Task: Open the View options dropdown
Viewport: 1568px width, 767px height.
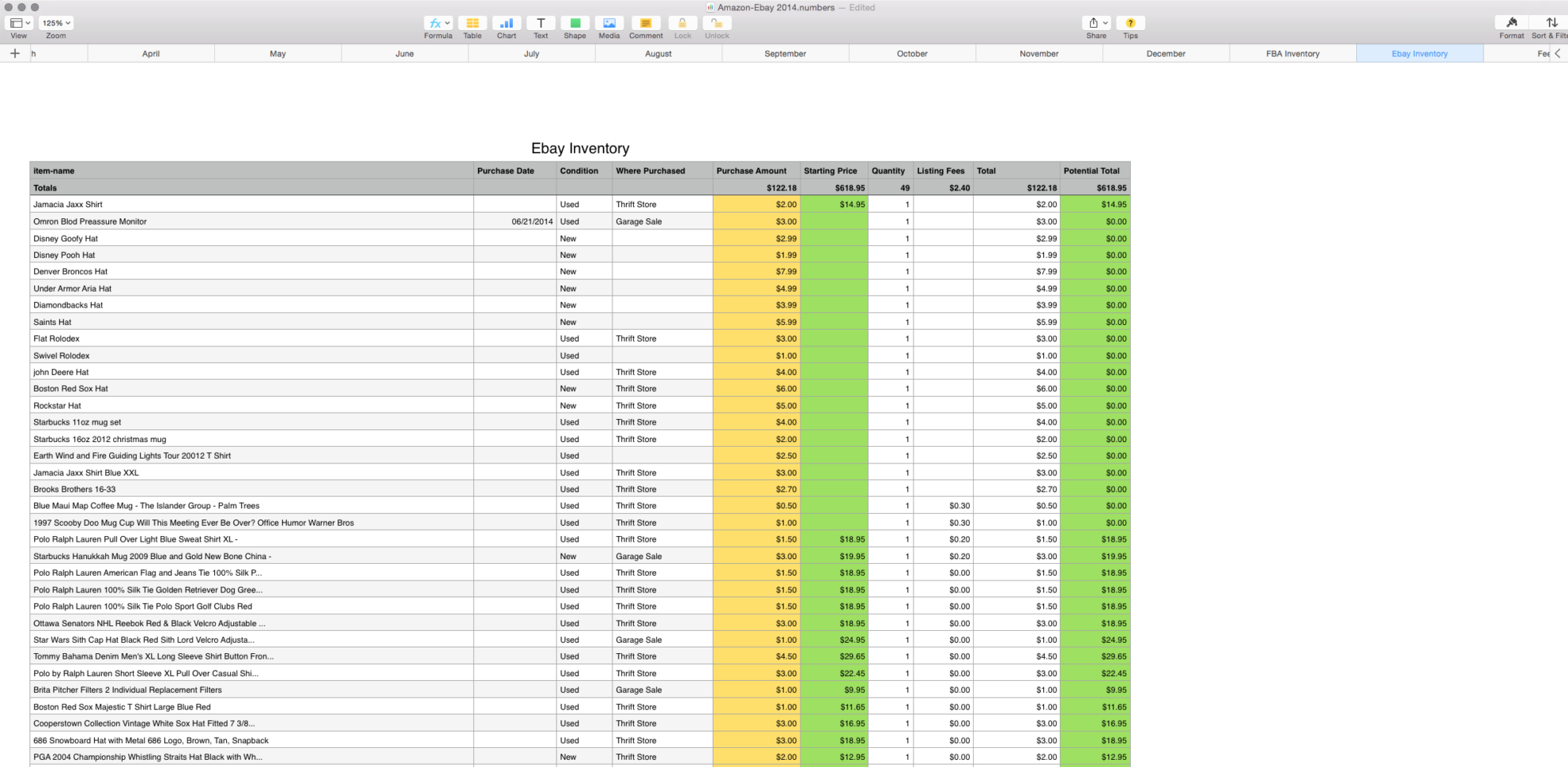Action: (18, 22)
